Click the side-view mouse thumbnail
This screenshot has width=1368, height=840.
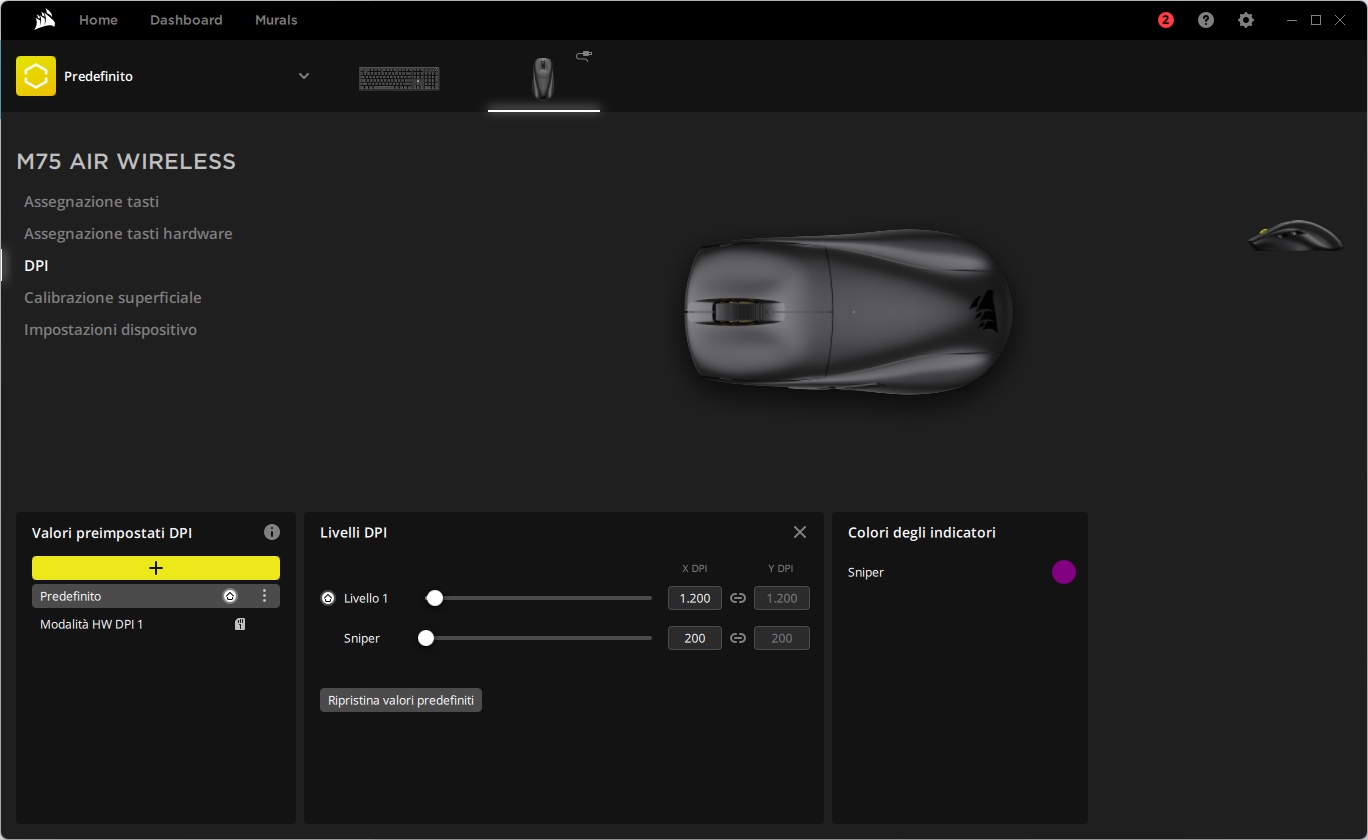(1295, 236)
